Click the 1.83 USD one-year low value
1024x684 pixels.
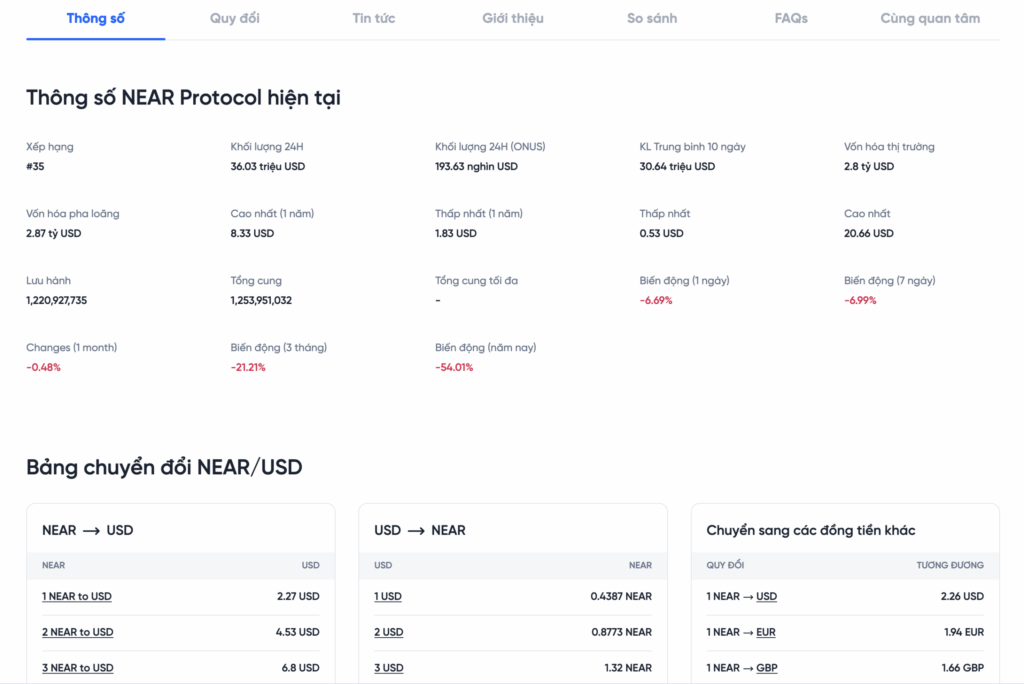click(456, 233)
